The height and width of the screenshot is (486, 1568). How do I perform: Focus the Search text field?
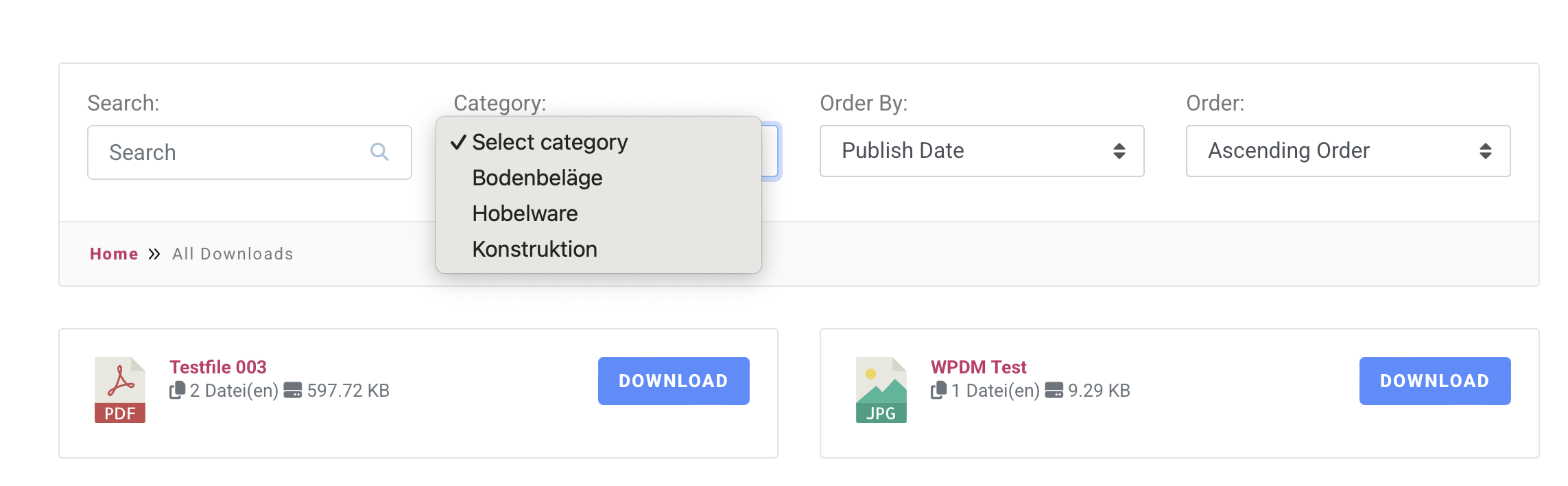point(250,152)
